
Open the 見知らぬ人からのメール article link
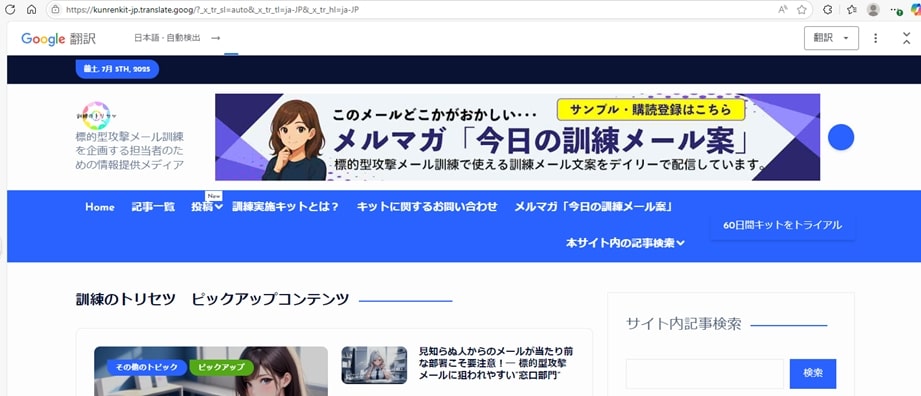[496, 363]
